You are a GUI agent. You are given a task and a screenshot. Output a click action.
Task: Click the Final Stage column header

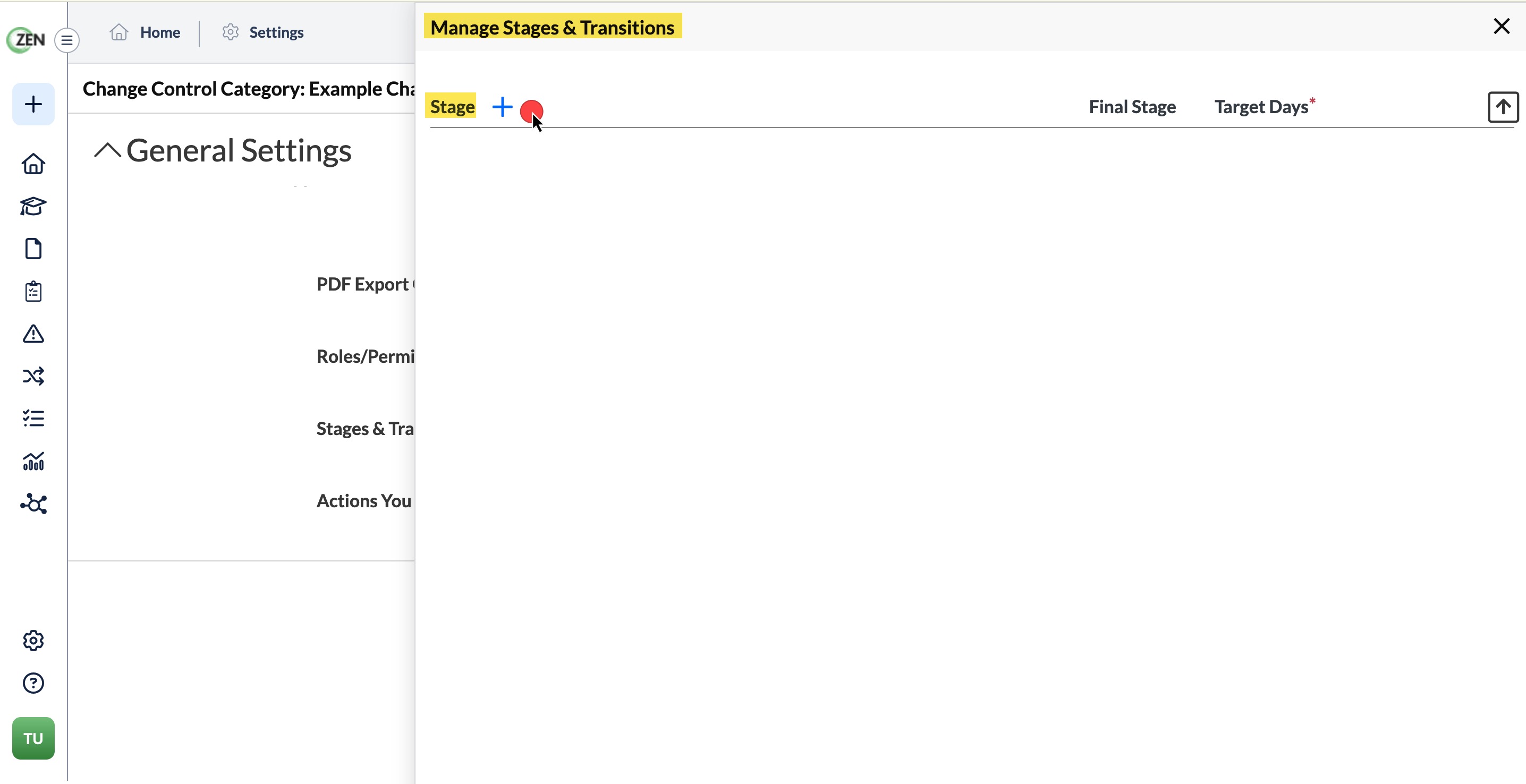(1132, 107)
